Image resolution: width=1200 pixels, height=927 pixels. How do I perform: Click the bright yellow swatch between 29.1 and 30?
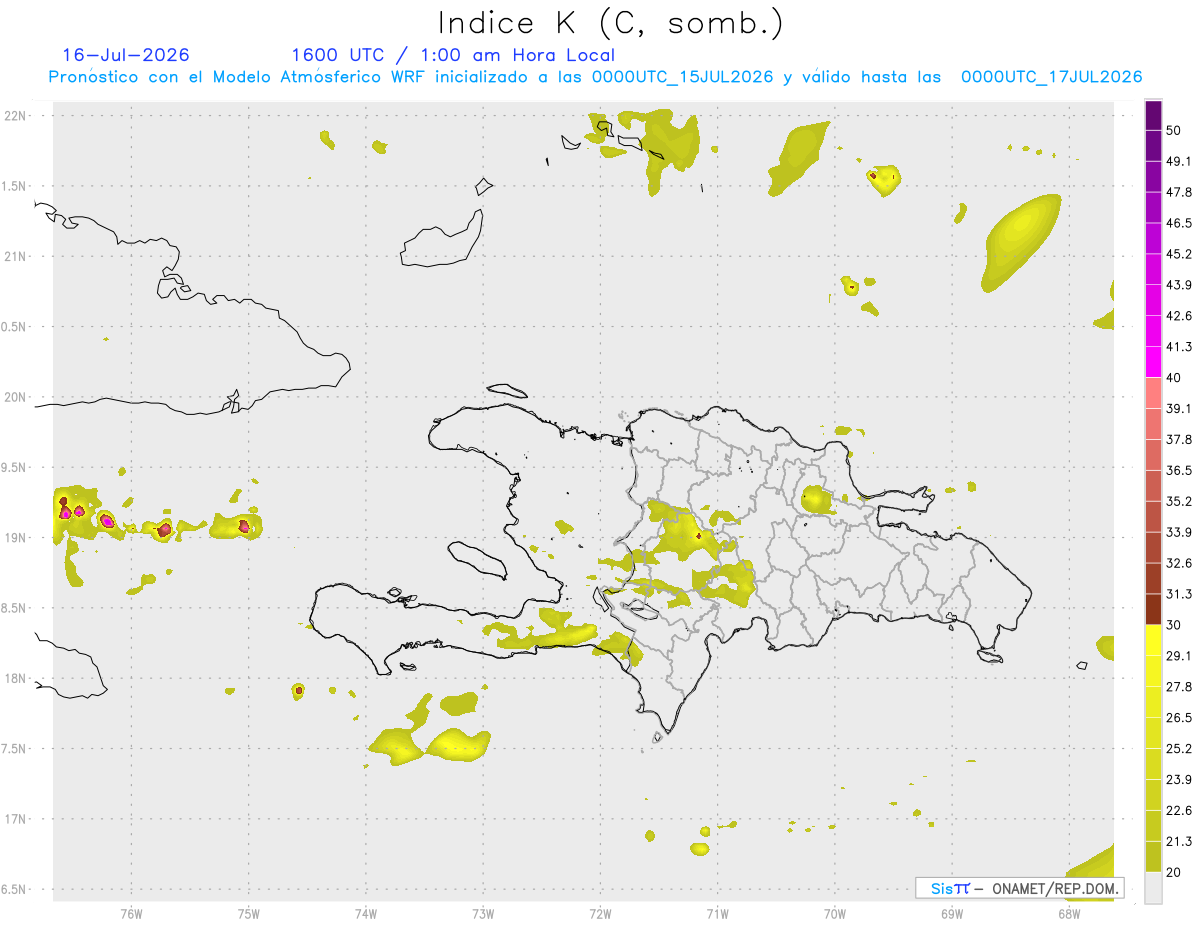[x=1153, y=641]
